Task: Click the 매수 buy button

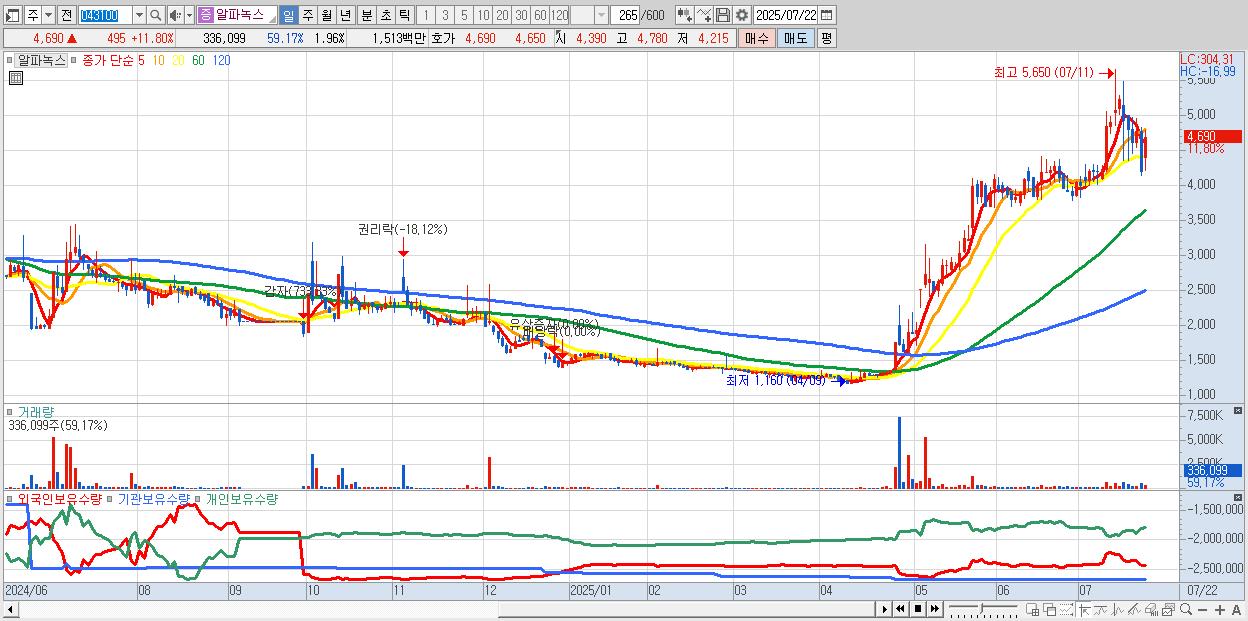Action: click(x=756, y=38)
